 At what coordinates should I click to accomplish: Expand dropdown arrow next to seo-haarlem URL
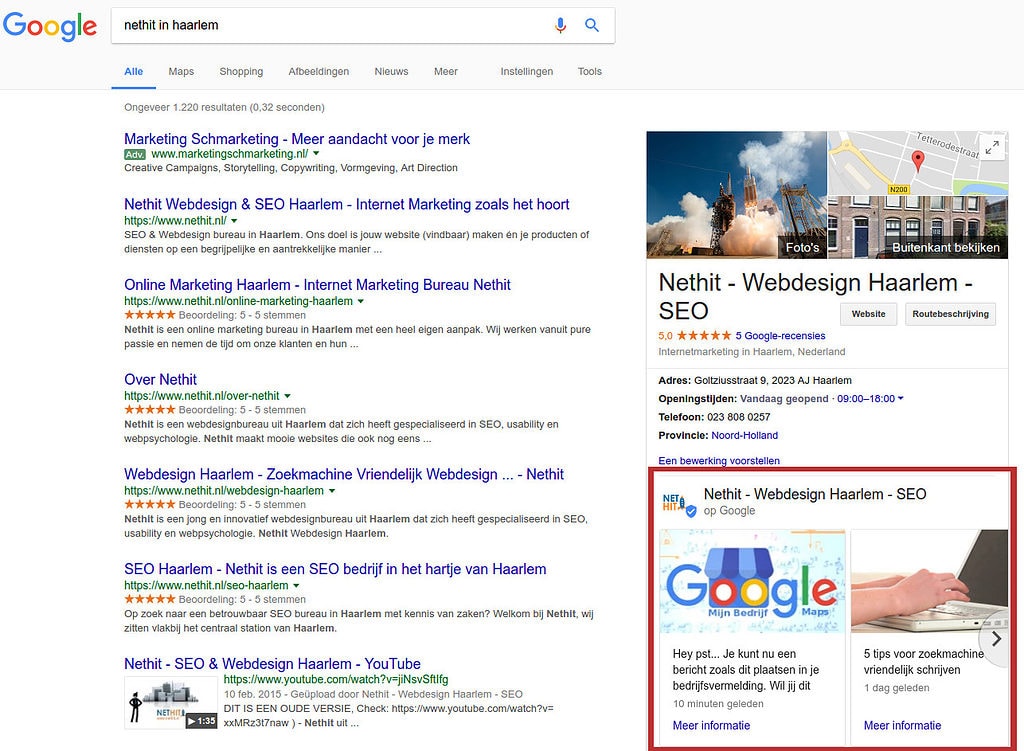pyautogui.click(x=296, y=585)
